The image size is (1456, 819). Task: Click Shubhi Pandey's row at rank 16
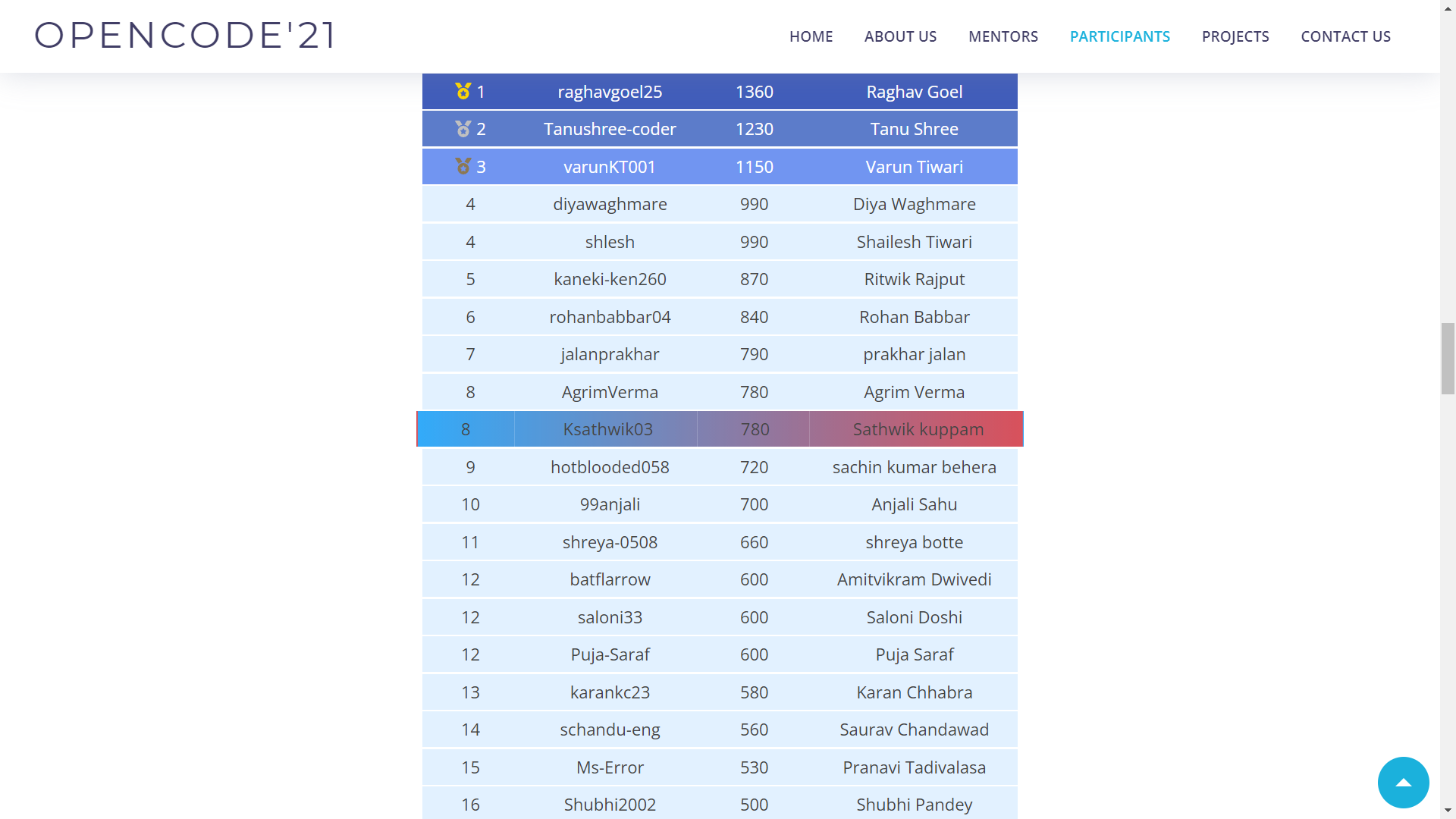click(x=915, y=805)
